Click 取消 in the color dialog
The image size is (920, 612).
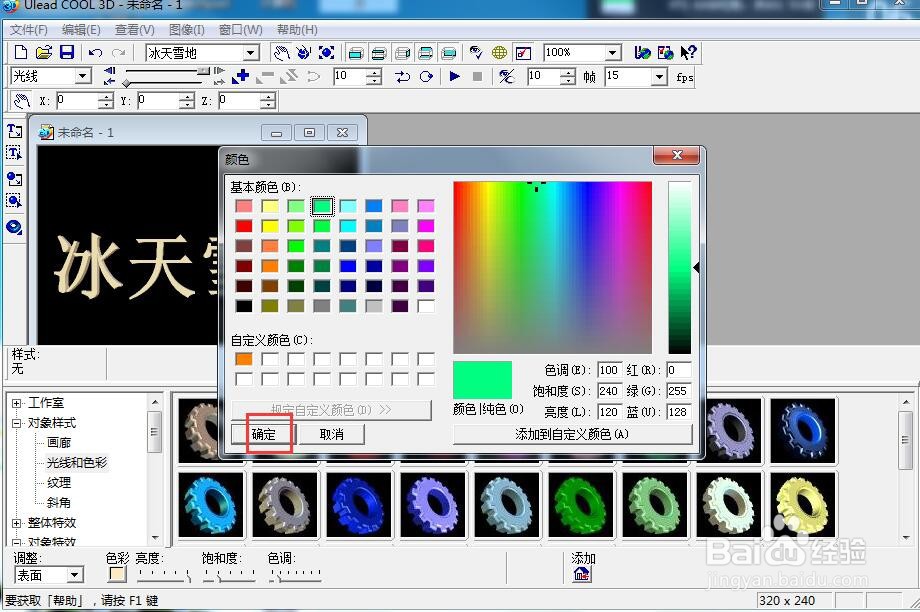[x=332, y=434]
